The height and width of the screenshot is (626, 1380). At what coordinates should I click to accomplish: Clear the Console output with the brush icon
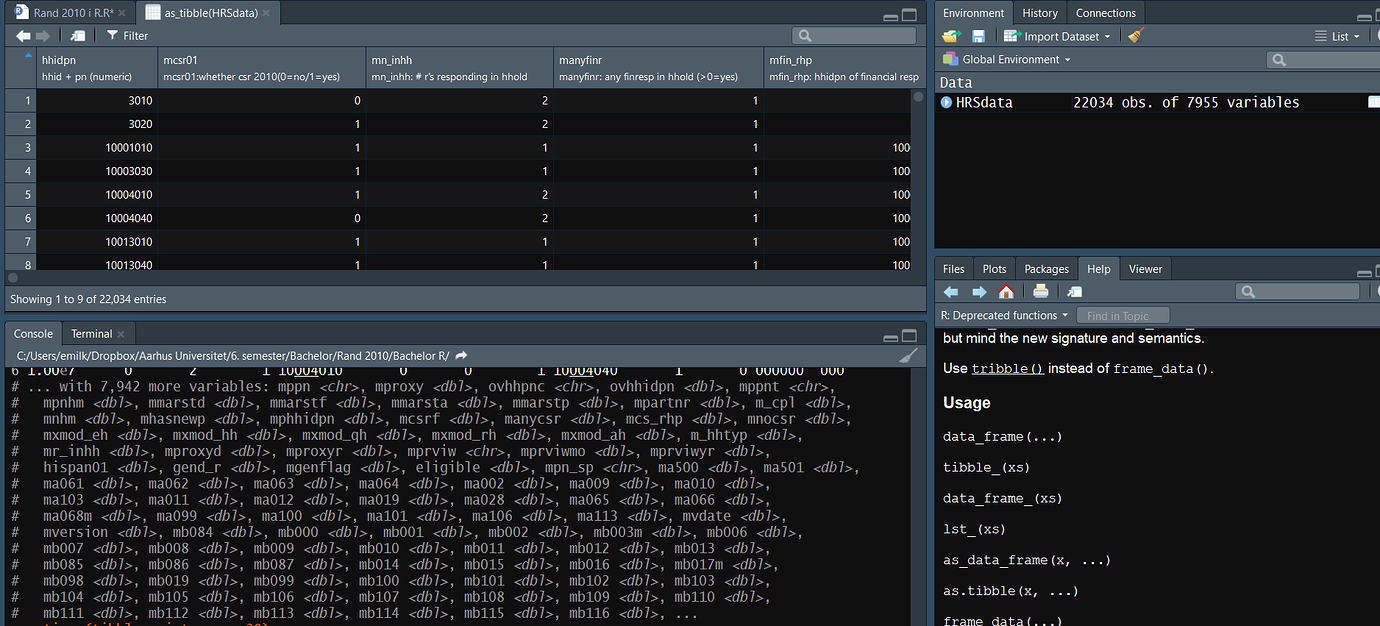tap(908, 355)
